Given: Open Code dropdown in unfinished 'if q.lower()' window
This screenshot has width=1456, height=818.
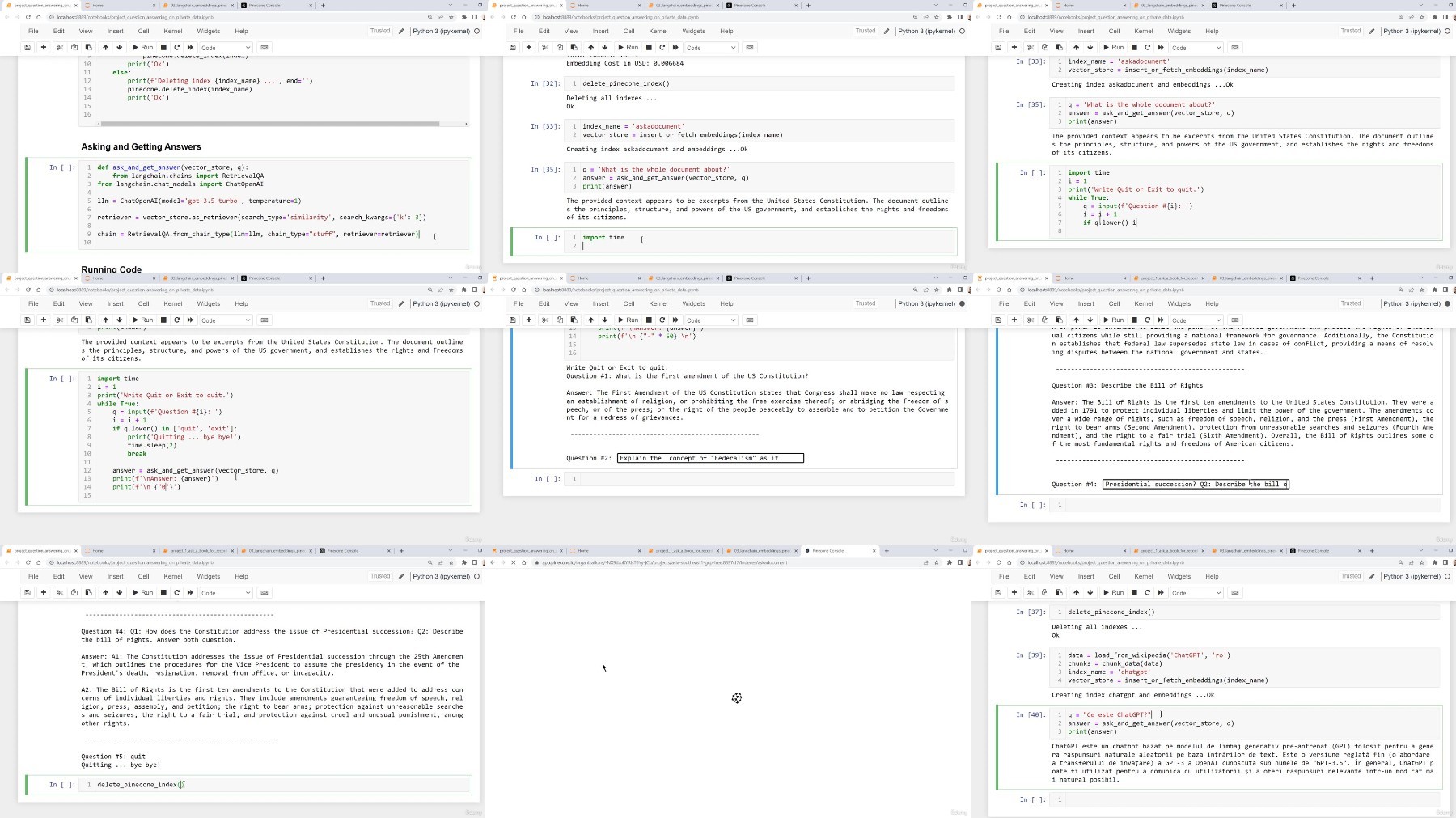Looking at the screenshot, I should click(x=1196, y=47).
